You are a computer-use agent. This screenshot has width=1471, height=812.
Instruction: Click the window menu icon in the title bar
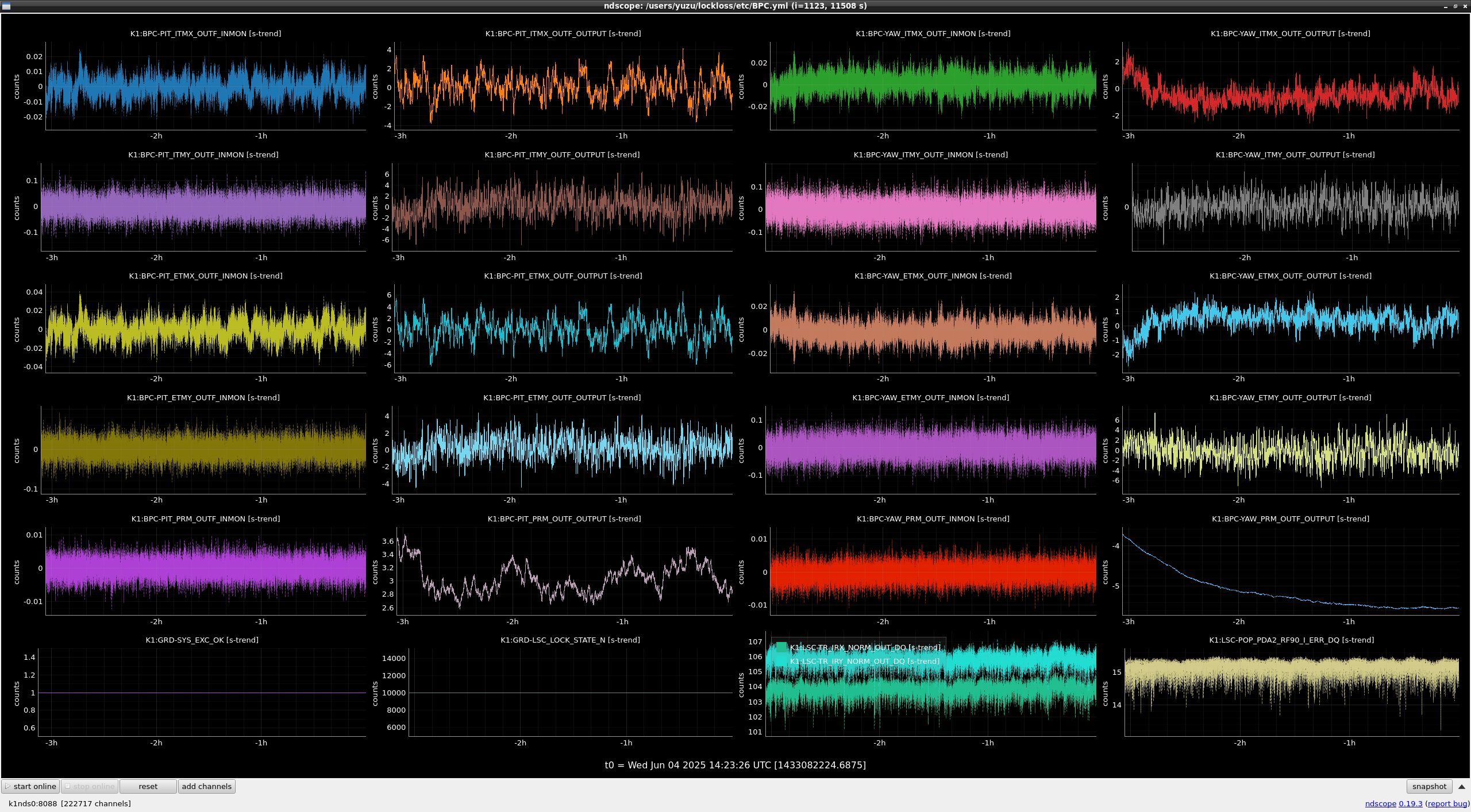[6, 6]
